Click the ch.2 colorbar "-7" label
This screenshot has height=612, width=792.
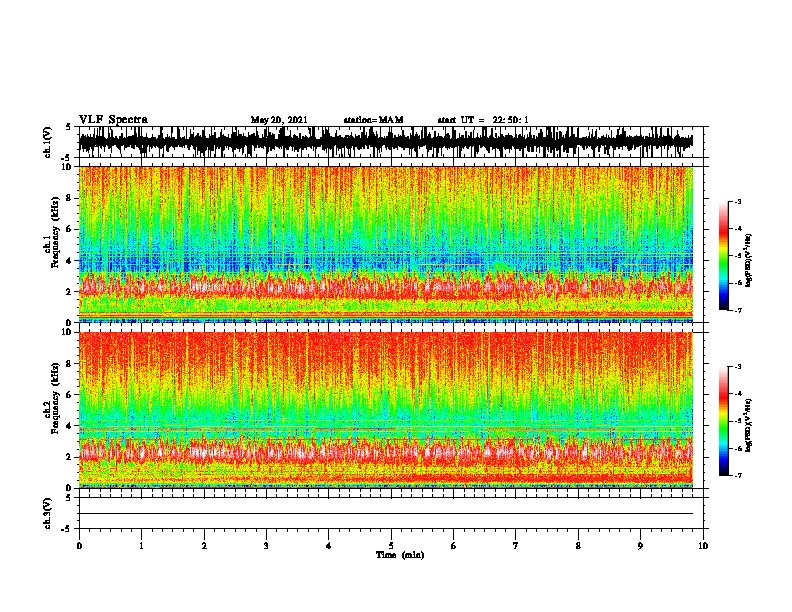(738, 476)
